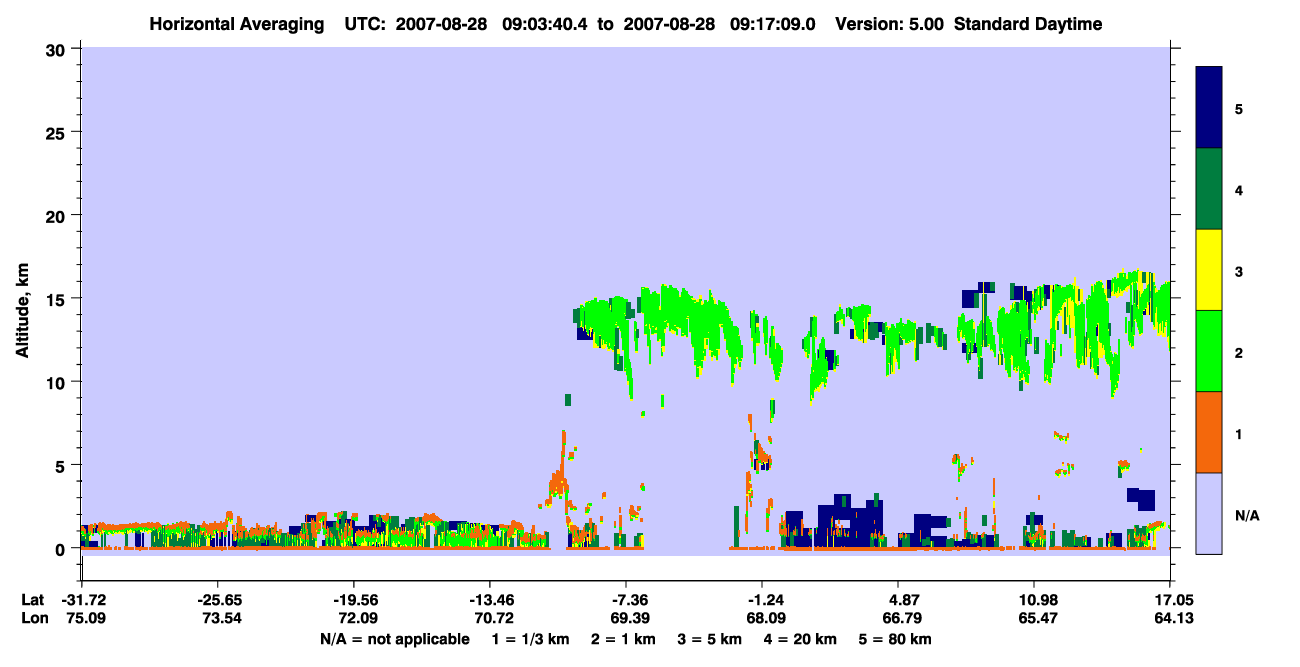Click the latitude value -31.72
Viewport: 1300px width, 667px height.
[82, 600]
